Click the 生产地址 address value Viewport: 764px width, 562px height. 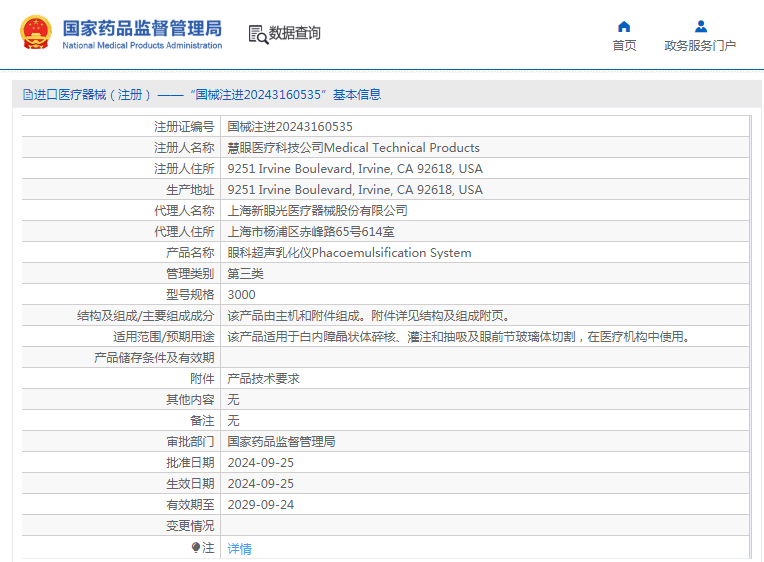(x=355, y=190)
